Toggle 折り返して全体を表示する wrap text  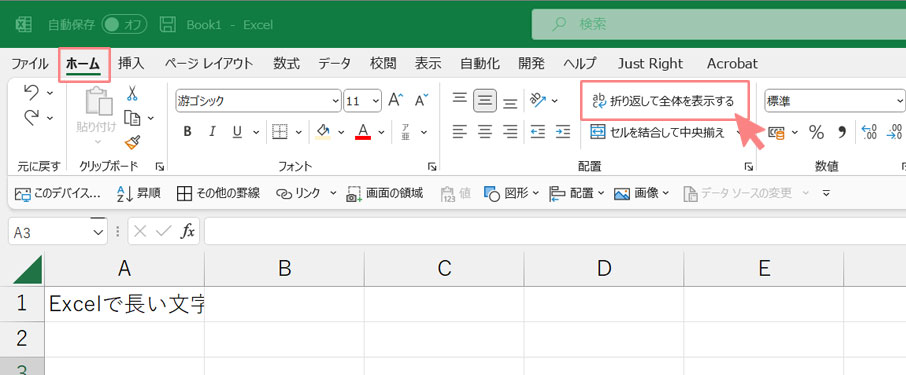(x=664, y=101)
